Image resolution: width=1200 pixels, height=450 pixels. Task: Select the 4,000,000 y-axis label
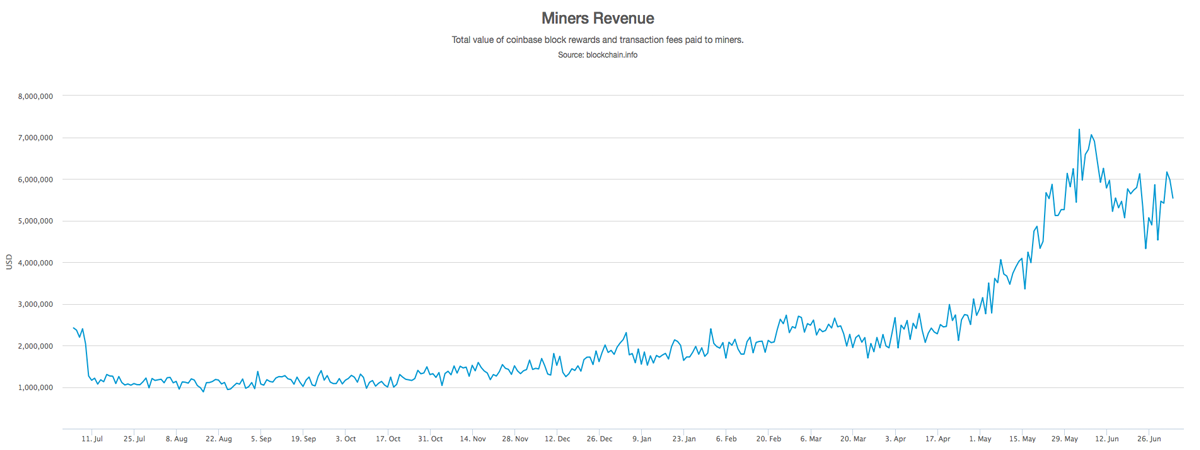(35, 263)
